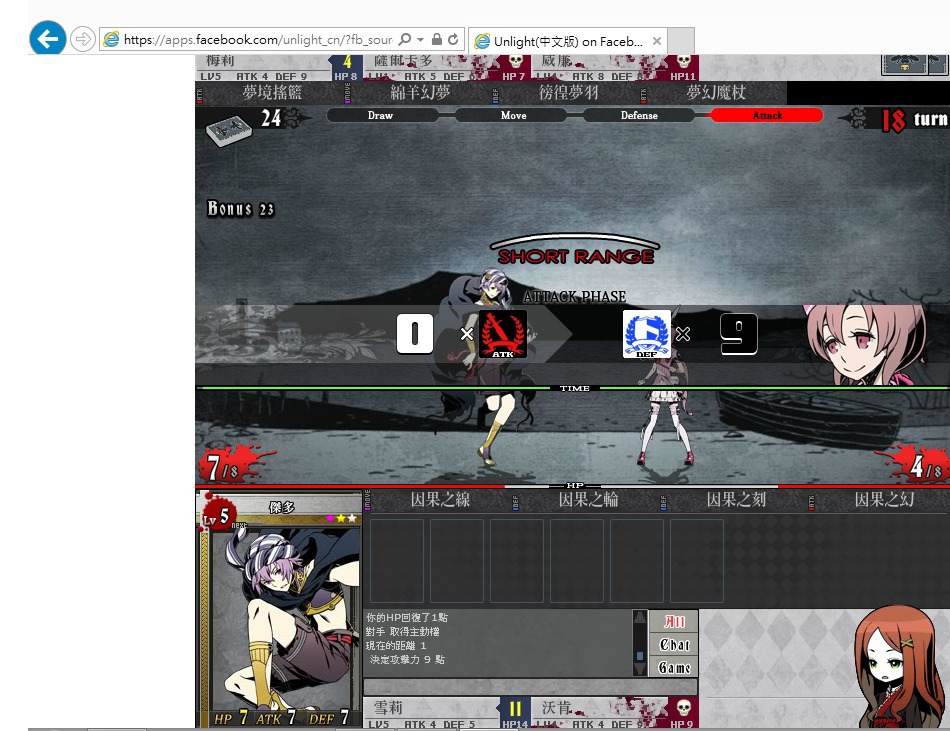This screenshot has width=950, height=731.
Task: Click the 18 turn counter
Action: pos(914,120)
